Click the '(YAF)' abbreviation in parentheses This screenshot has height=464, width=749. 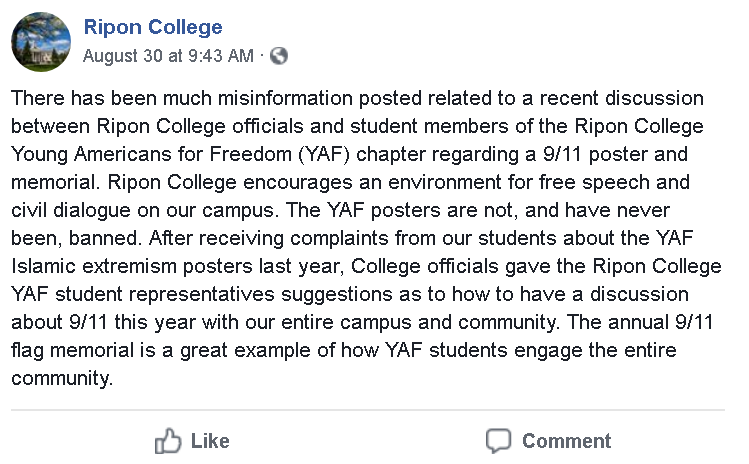(x=324, y=154)
